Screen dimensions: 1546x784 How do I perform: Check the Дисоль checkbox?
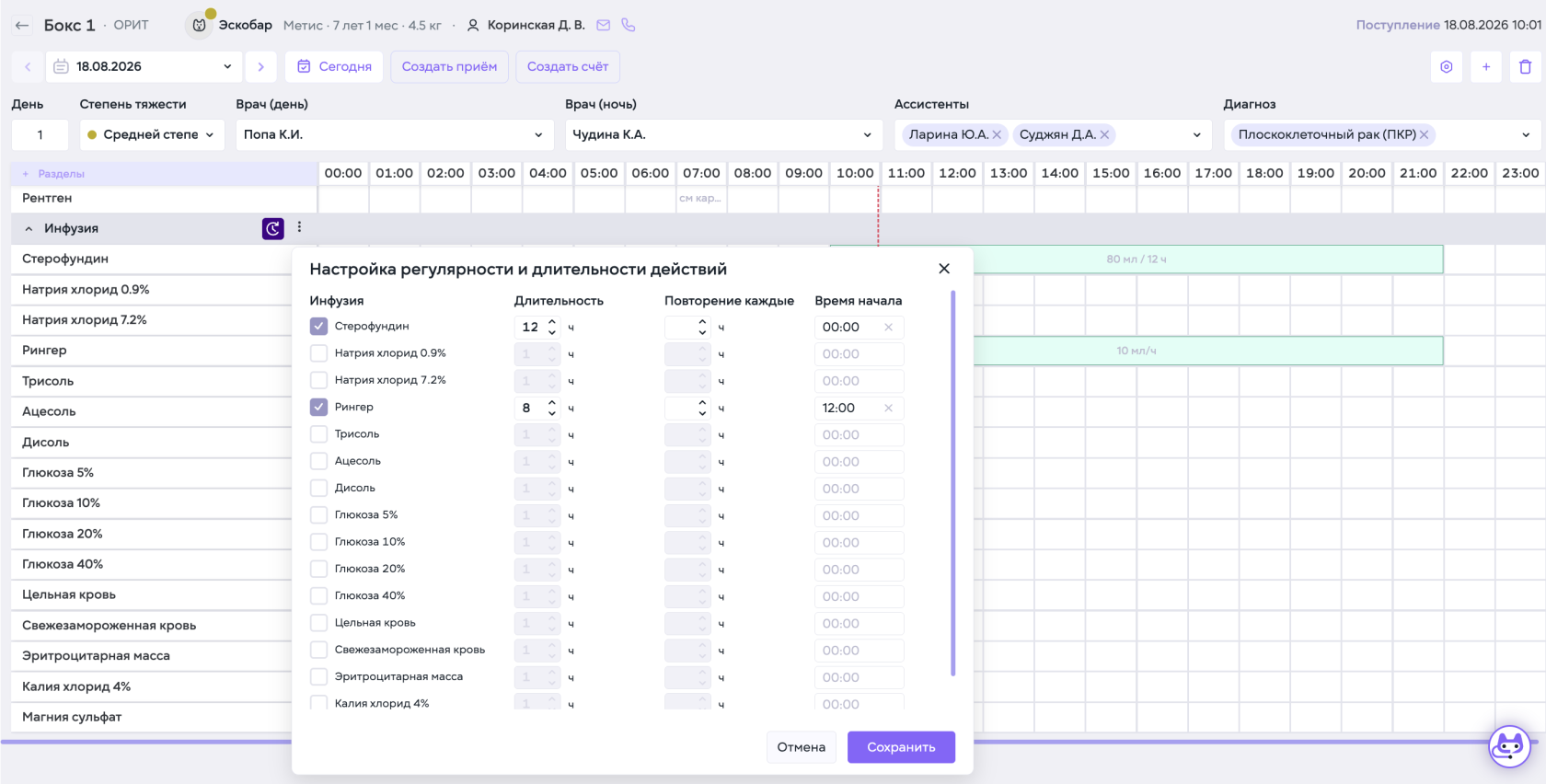[x=318, y=488]
